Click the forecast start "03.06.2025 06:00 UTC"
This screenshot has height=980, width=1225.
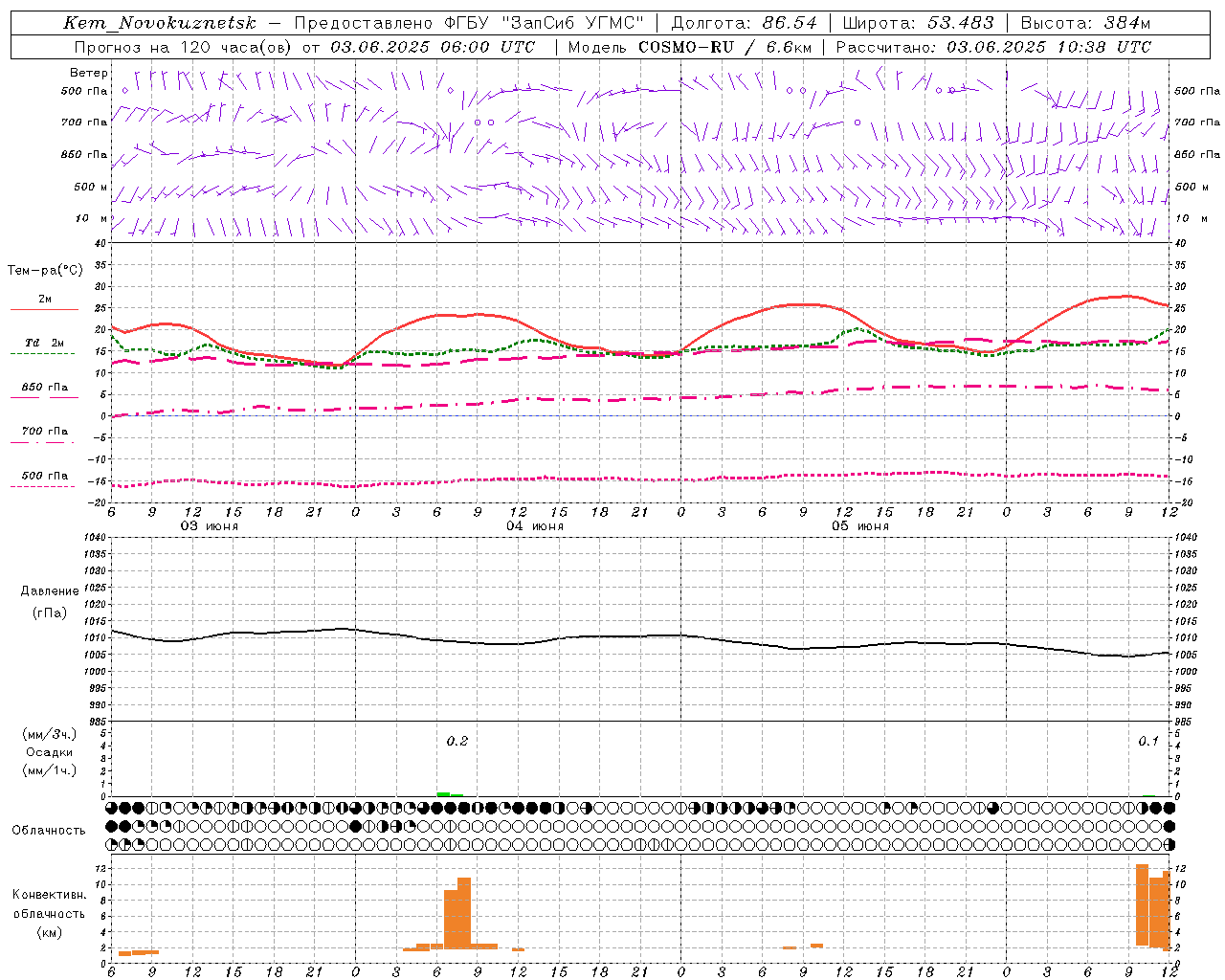[433, 47]
